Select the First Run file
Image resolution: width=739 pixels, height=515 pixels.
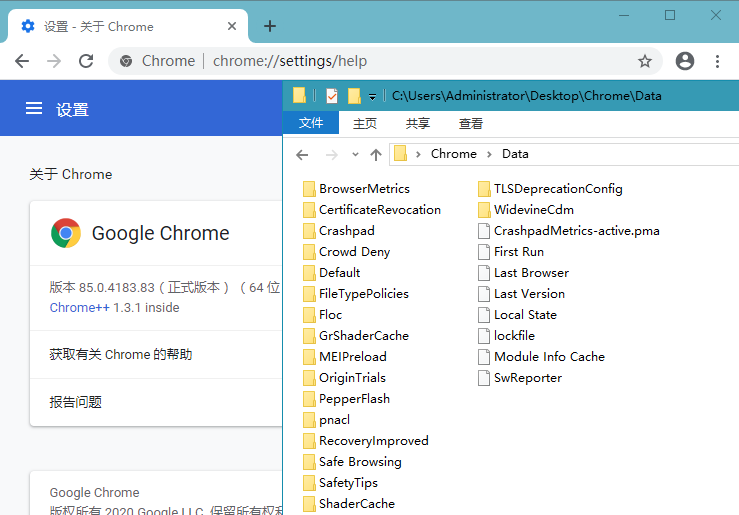(511, 252)
